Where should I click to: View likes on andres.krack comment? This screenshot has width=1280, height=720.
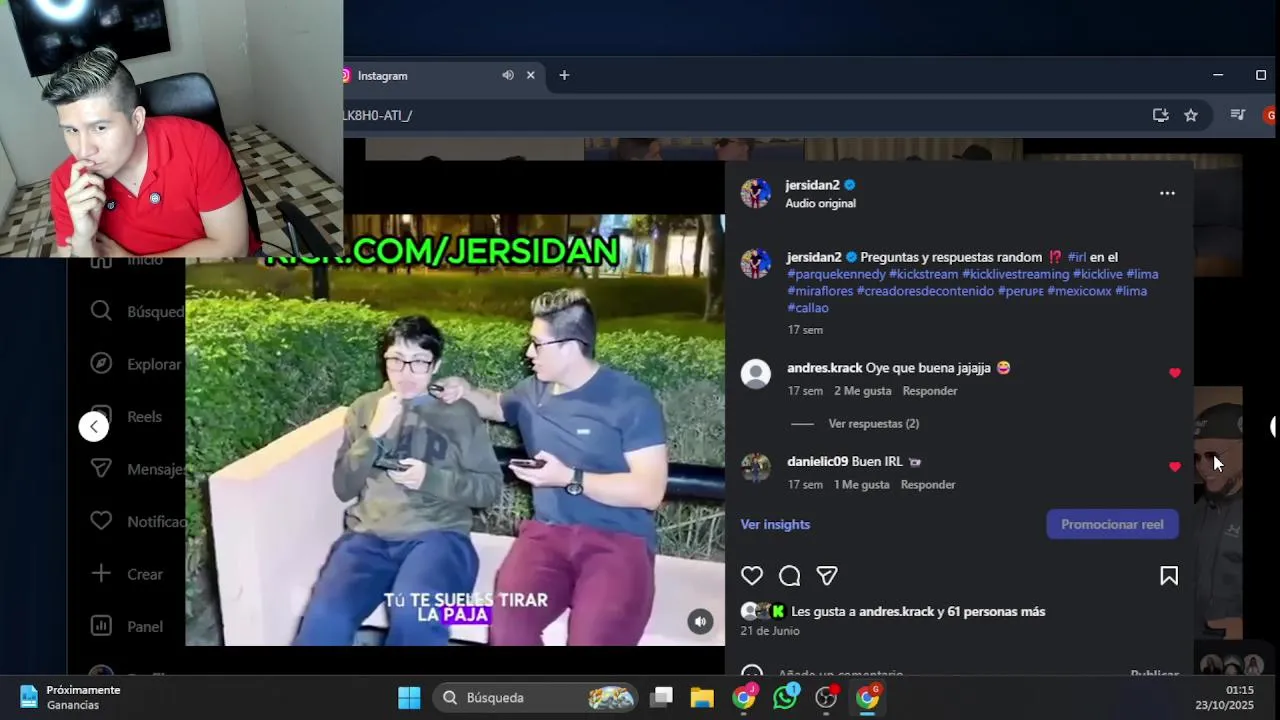(x=863, y=391)
